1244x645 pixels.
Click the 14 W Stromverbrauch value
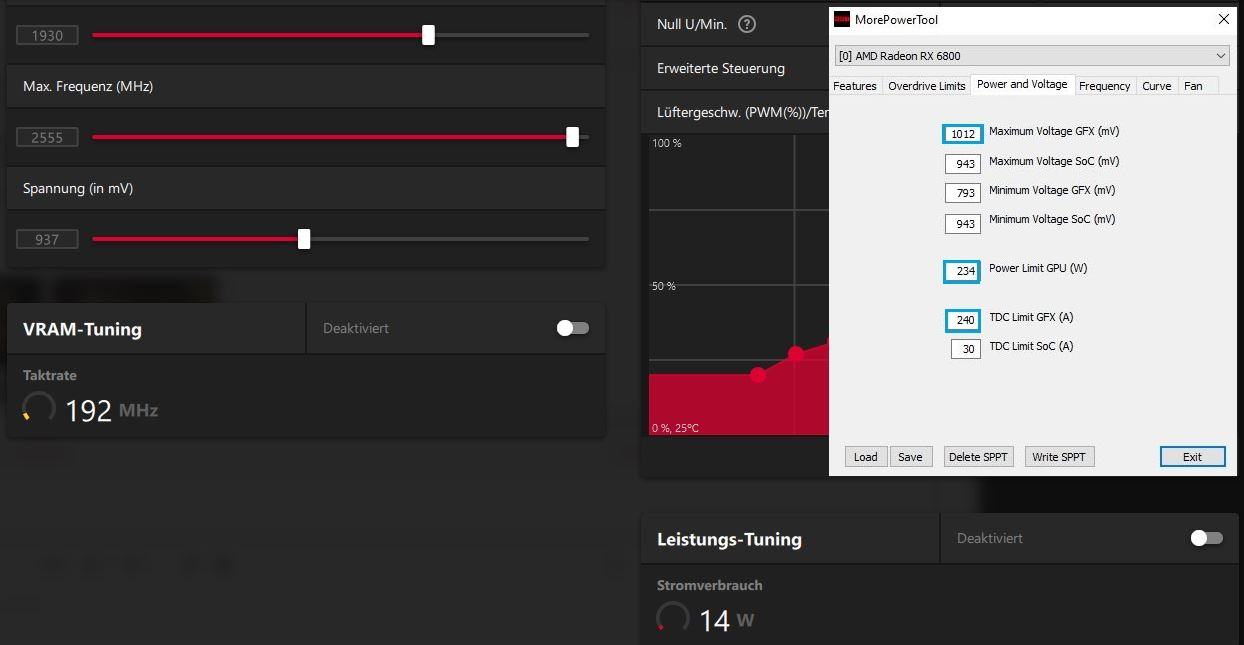[726, 620]
